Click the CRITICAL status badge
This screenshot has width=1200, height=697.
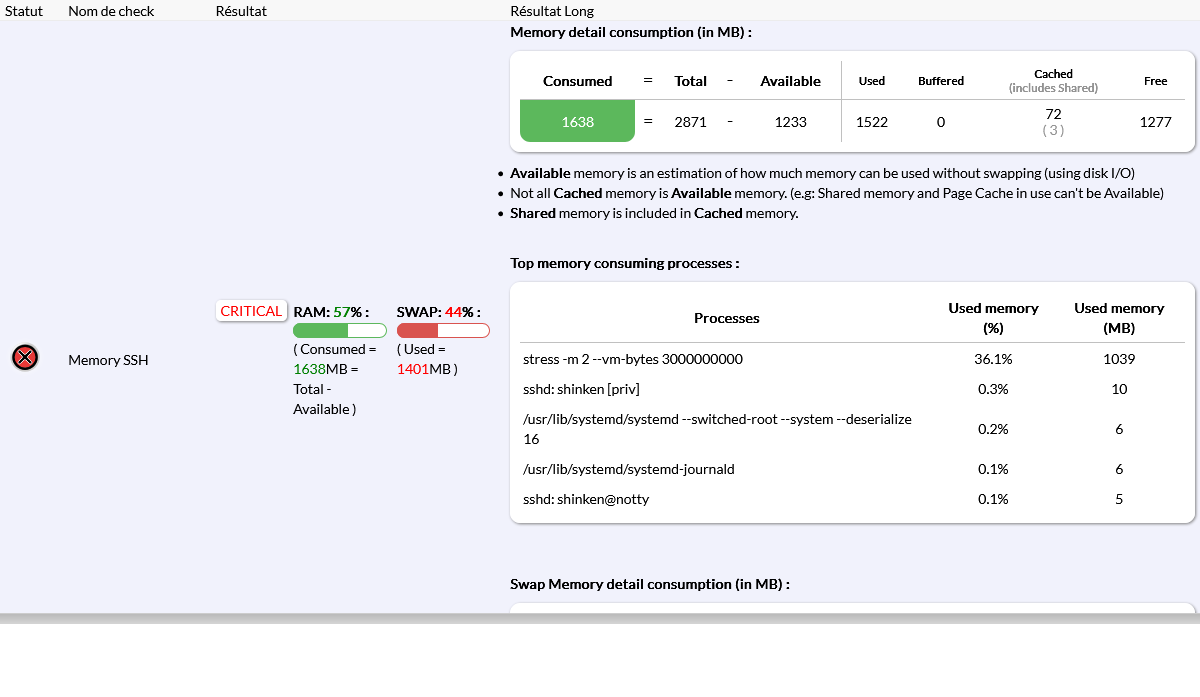(x=251, y=311)
